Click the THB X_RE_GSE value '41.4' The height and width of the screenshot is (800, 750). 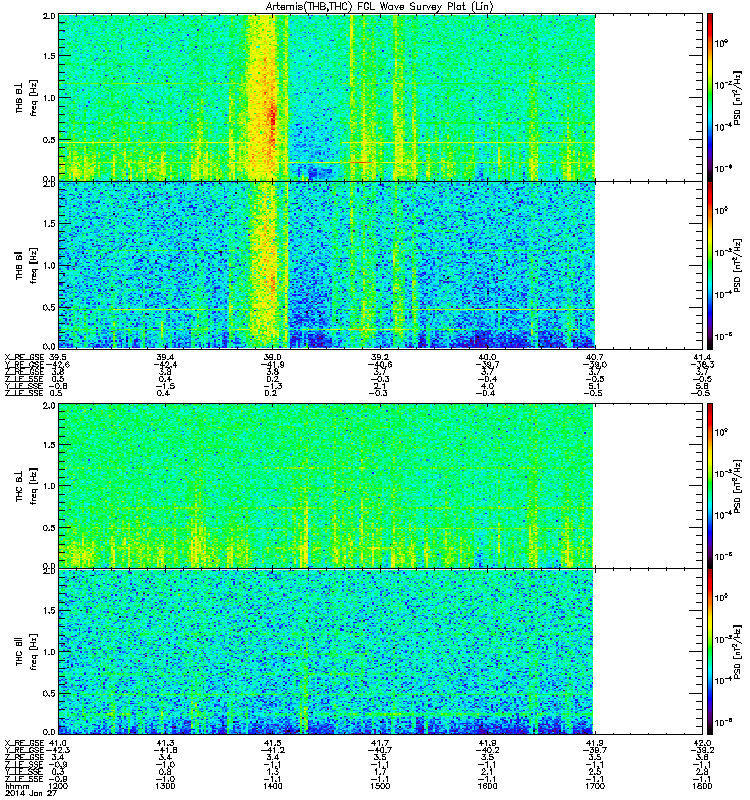tap(703, 357)
